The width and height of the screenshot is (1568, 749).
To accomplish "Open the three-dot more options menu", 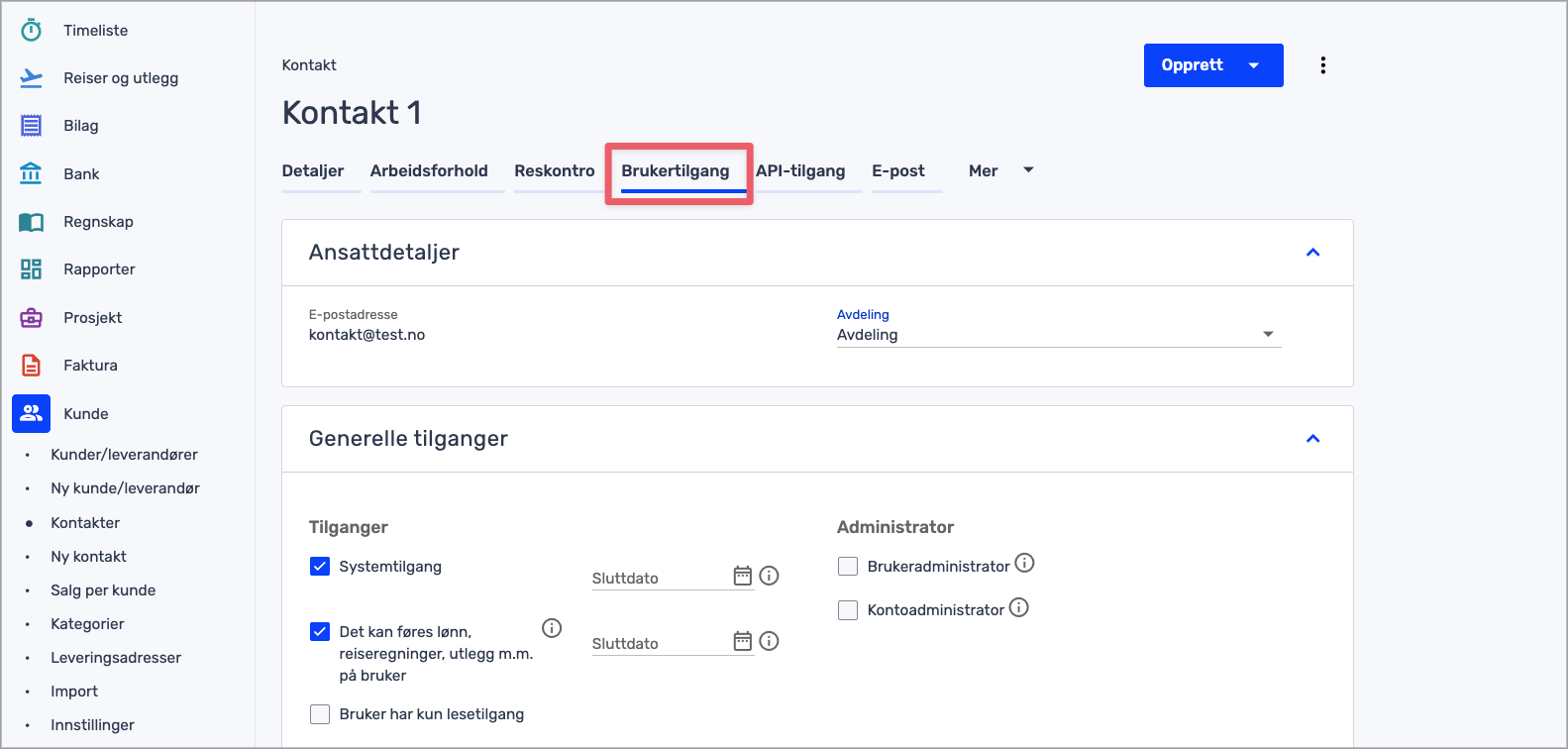I will point(1322,65).
